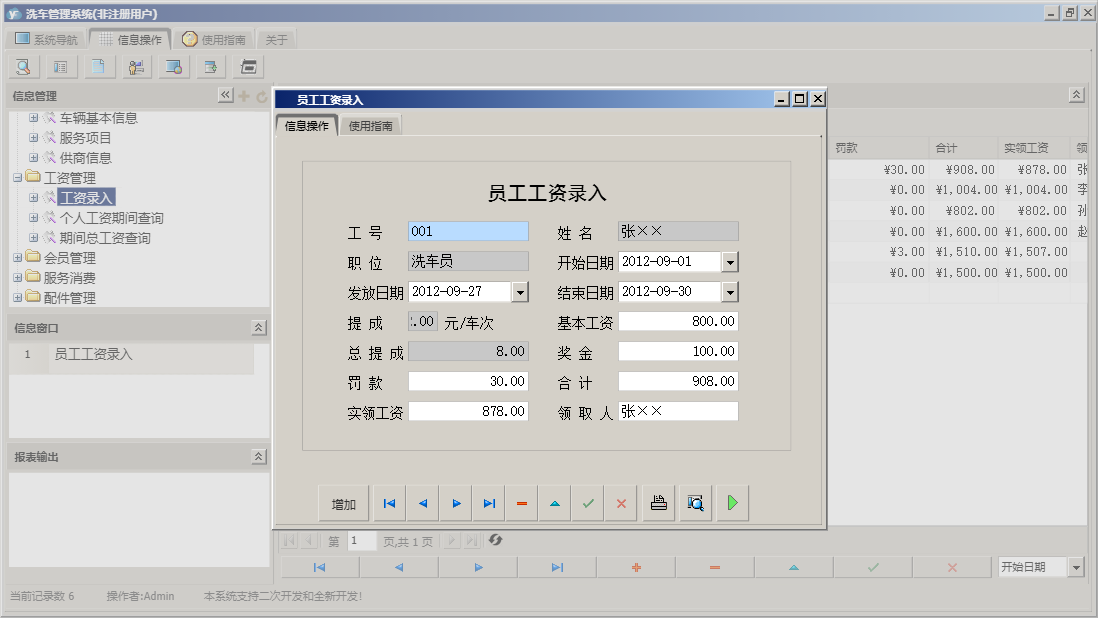Expand the 会员管理 tree node

click(x=19, y=257)
